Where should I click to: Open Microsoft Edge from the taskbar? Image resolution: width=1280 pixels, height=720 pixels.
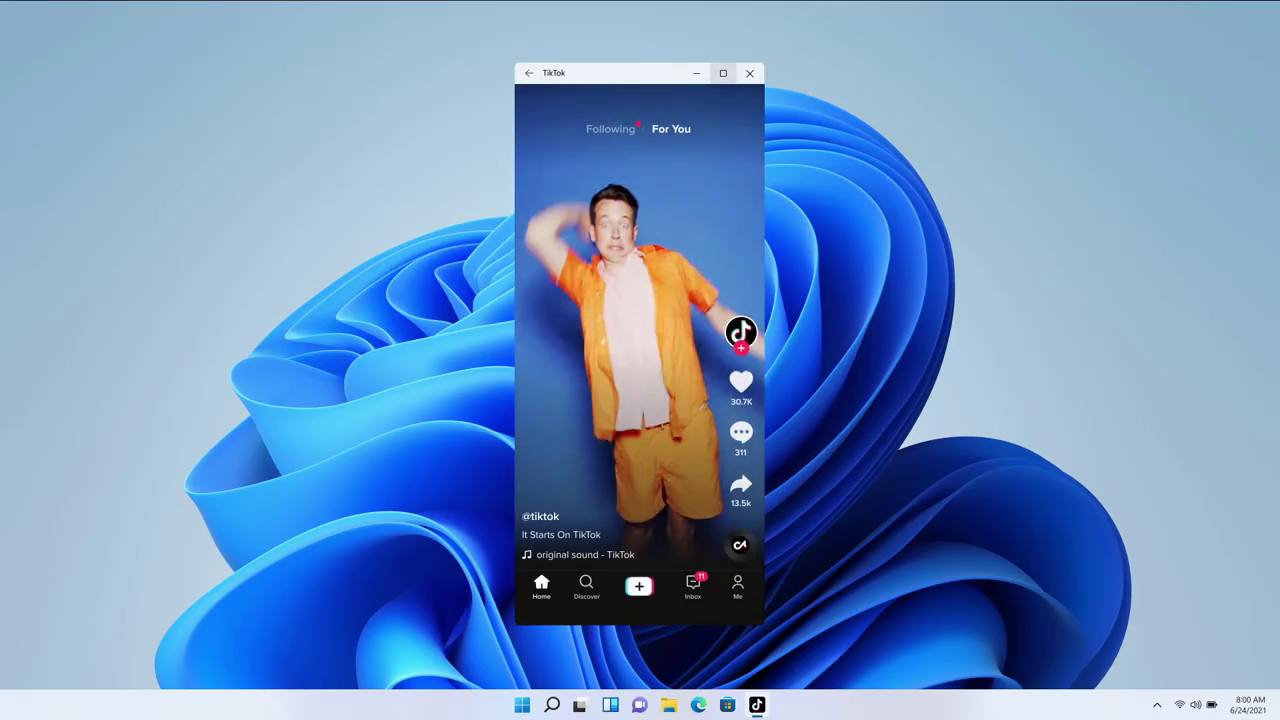pos(698,705)
